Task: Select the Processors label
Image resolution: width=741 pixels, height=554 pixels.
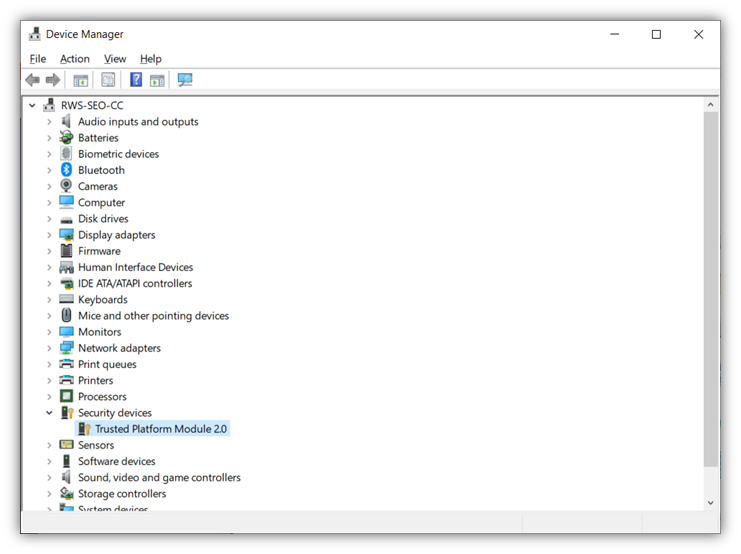Action: coord(103,397)
